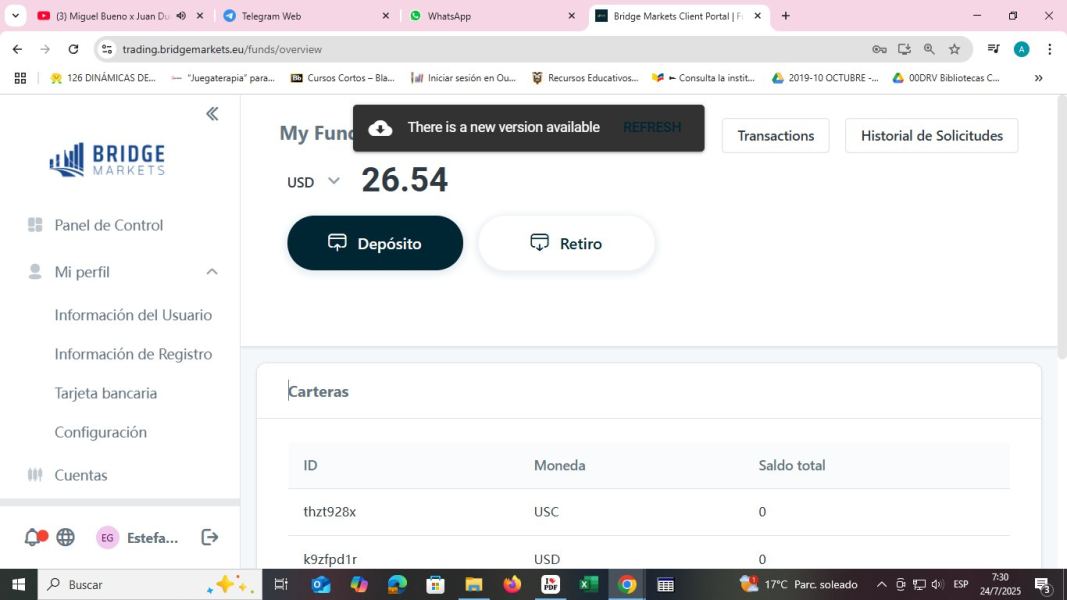Click the Mi perfil person icon
This screenshot has height=600, width=1067.
click(35, 271)
